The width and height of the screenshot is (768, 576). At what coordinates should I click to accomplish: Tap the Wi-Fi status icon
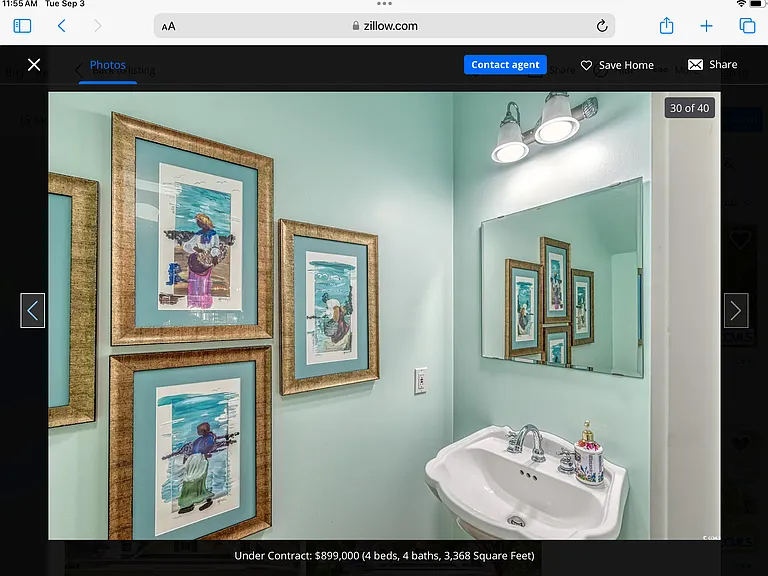click(742, 3)
